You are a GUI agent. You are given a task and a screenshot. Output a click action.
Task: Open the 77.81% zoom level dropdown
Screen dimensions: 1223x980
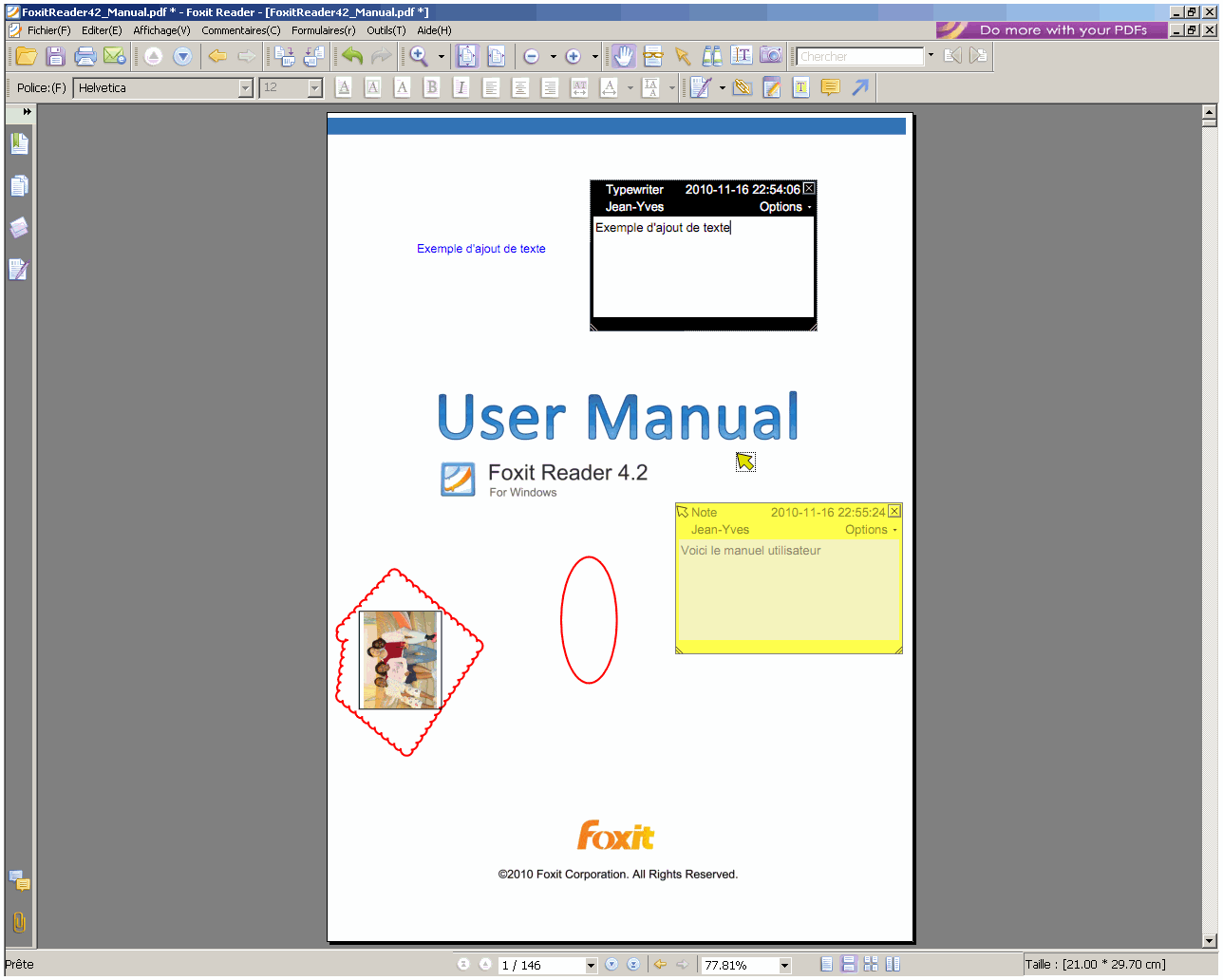coord(784,965)
